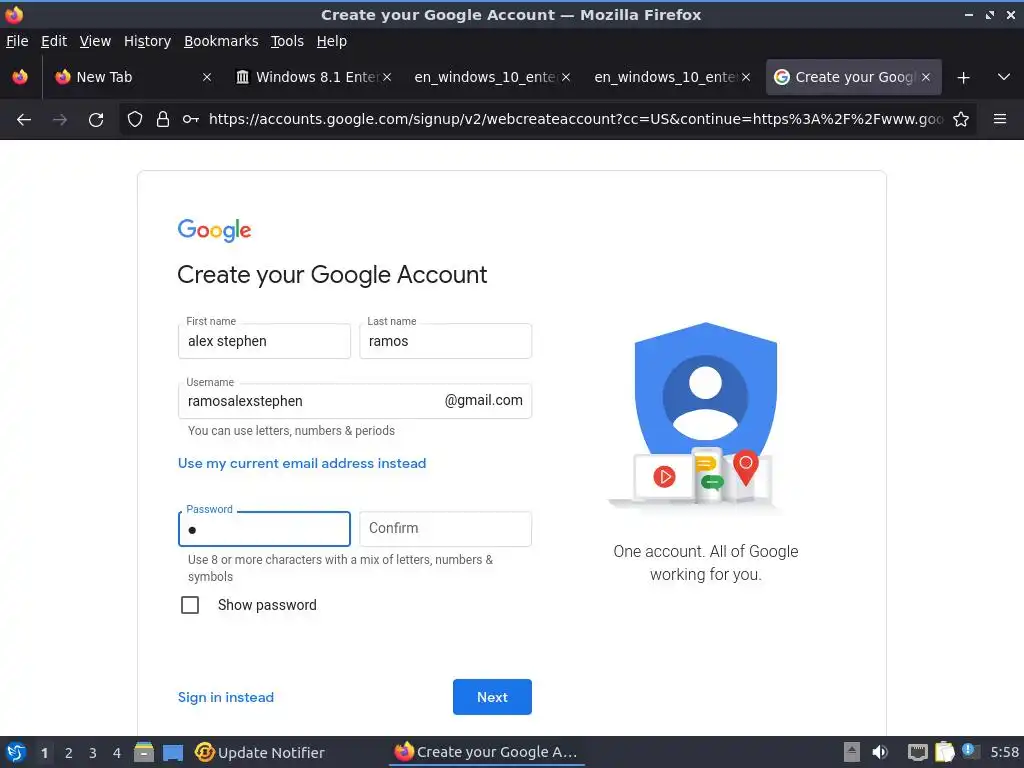Open the Help menu
The height and width of the screenshot is (768, 1024).
pos(332,41)
